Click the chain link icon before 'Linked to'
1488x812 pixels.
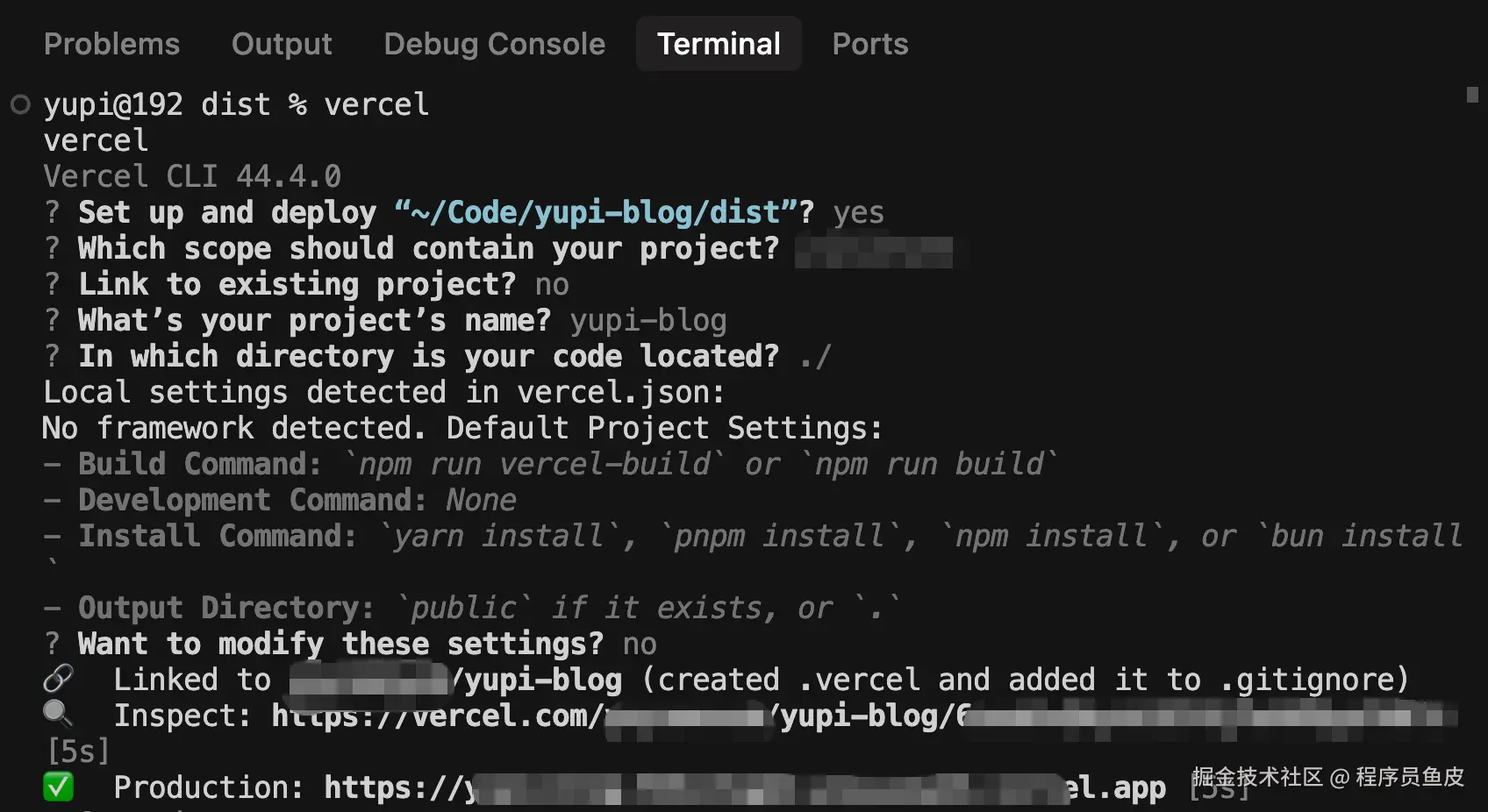(x=59, y=679)
